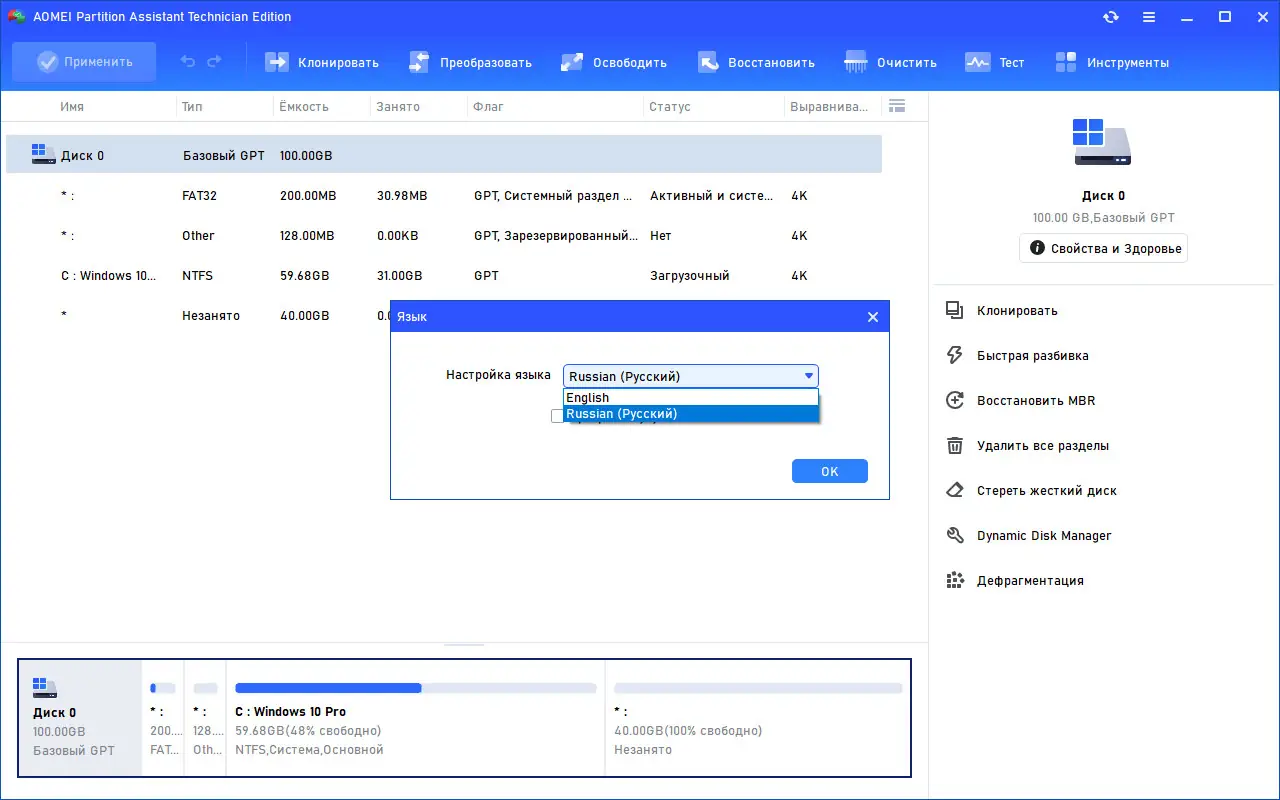
Task: Open the column list settings icon
Action: tap(897, 105)
